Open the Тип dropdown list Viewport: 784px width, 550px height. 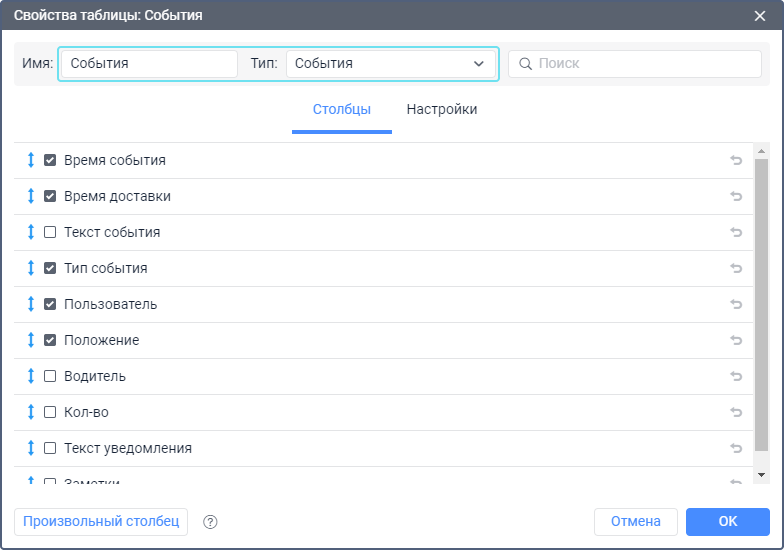390,63
